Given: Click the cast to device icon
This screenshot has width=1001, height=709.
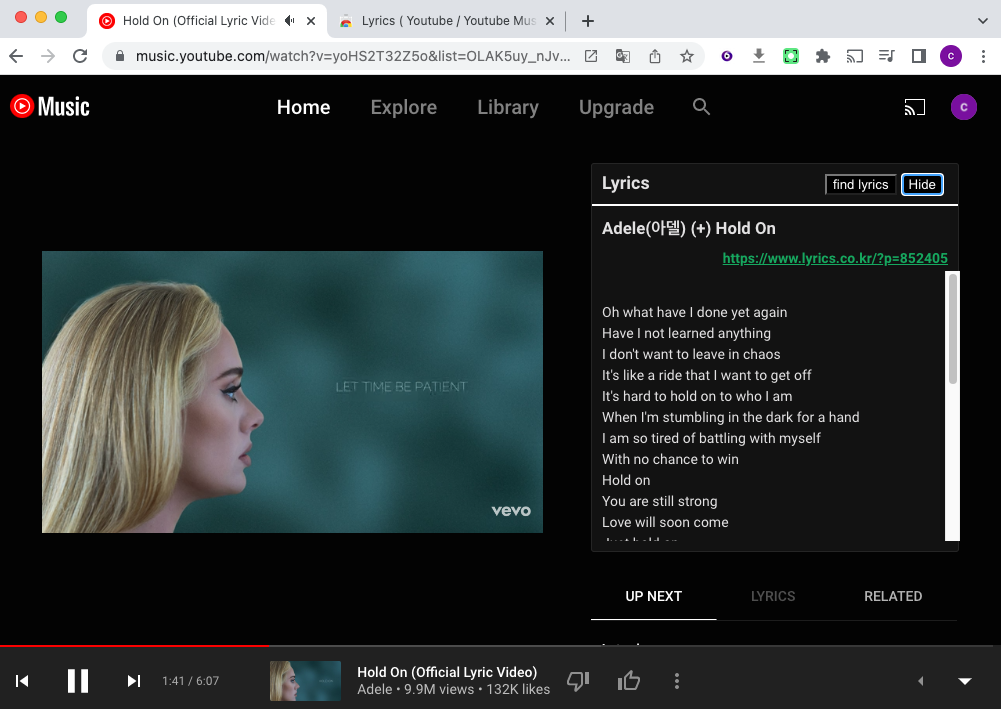Looking at the screenshot, I should (914, 107).
